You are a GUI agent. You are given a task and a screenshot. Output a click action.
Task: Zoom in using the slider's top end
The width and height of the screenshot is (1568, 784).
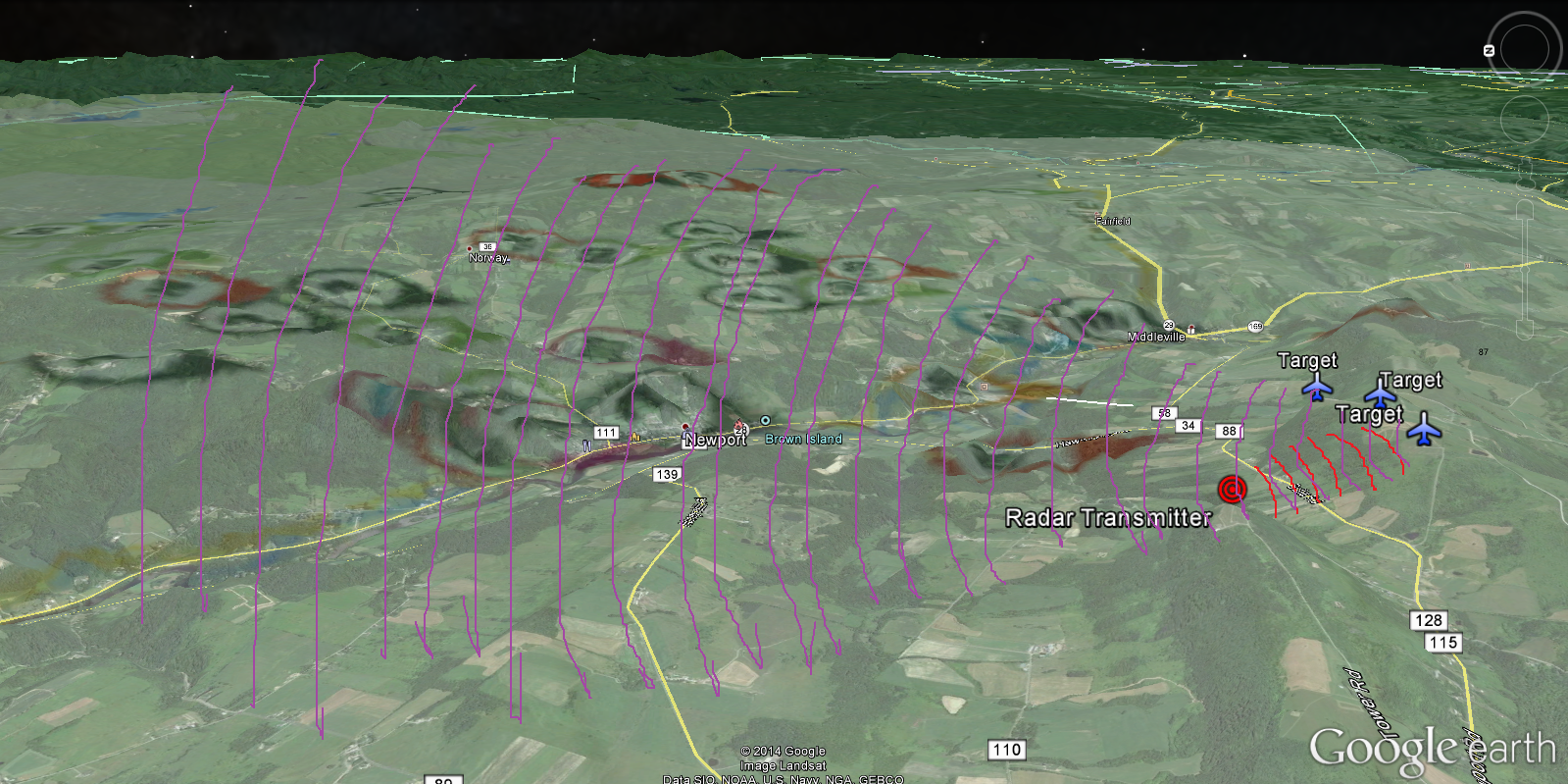coord(1525,208)
